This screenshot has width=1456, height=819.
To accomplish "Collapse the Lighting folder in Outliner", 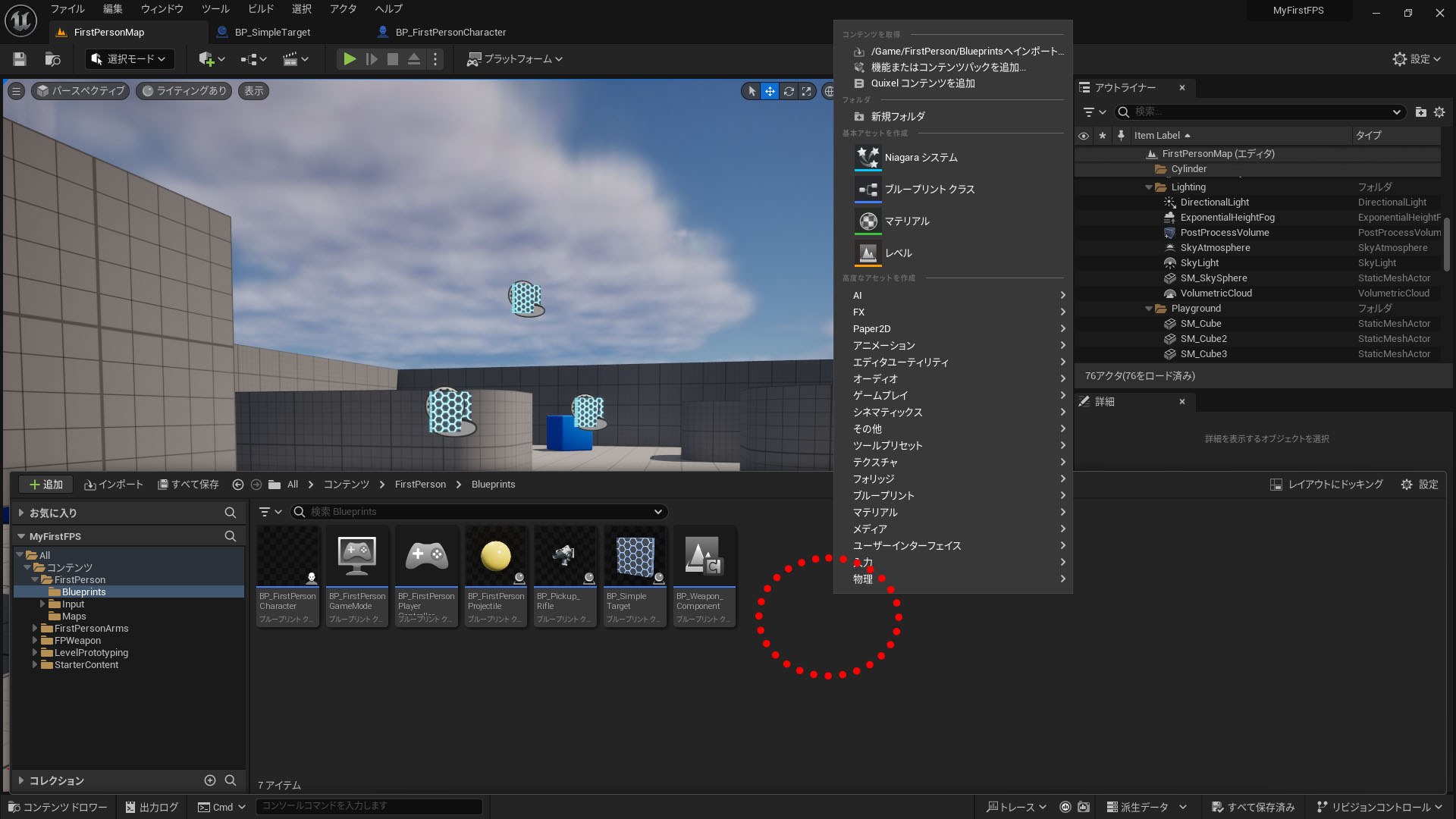I will [1149, 187].
